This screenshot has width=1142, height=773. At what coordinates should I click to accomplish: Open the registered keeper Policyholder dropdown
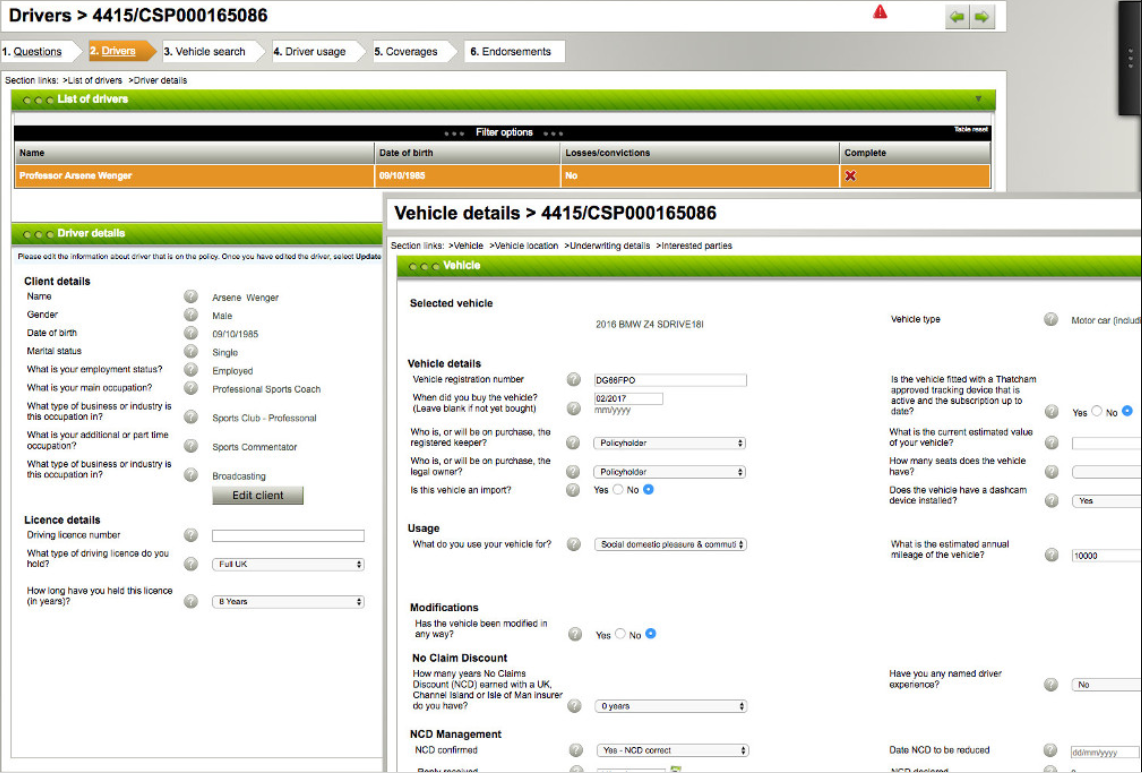point(671,443)
